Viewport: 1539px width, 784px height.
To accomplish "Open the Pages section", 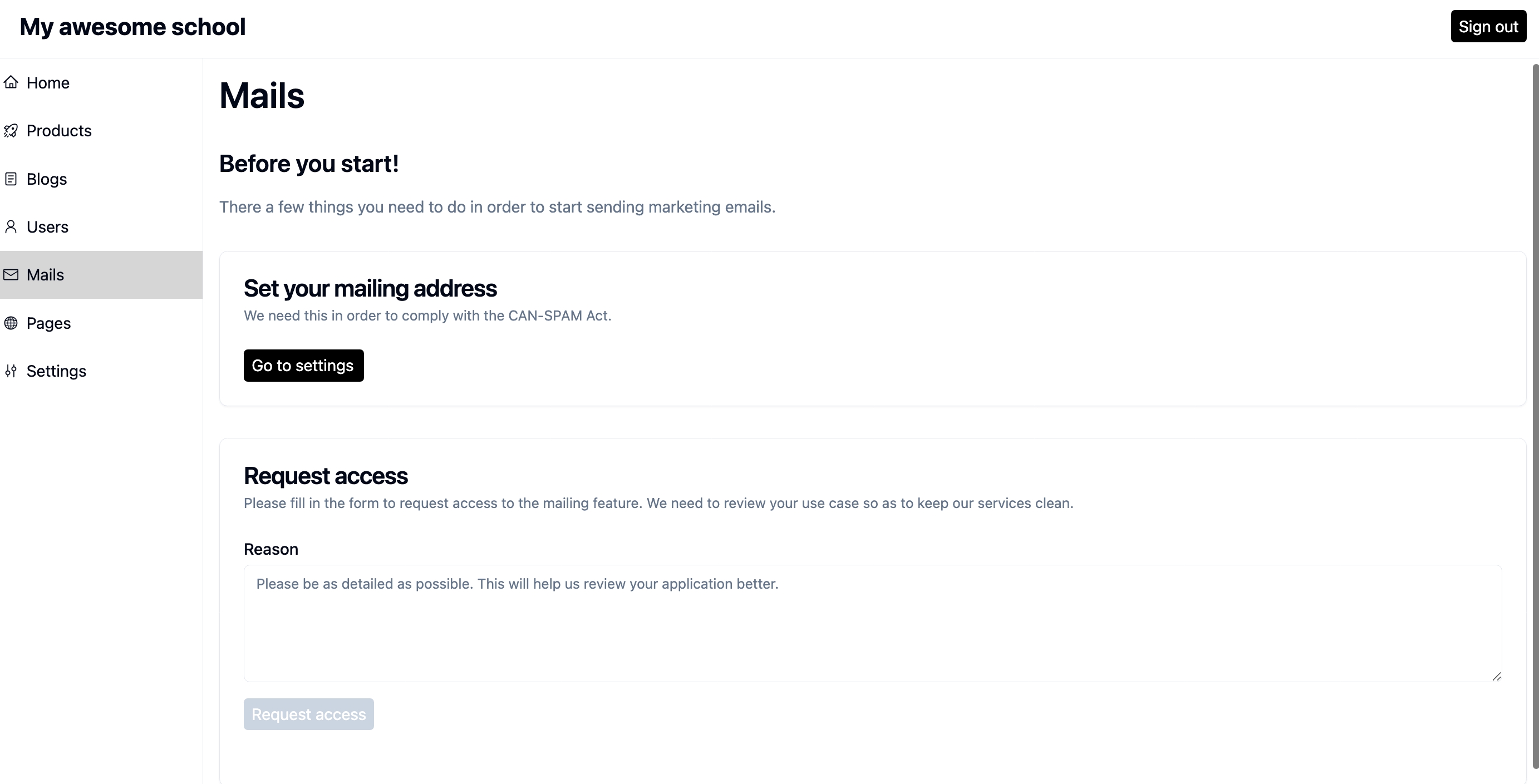I will 49,322.
